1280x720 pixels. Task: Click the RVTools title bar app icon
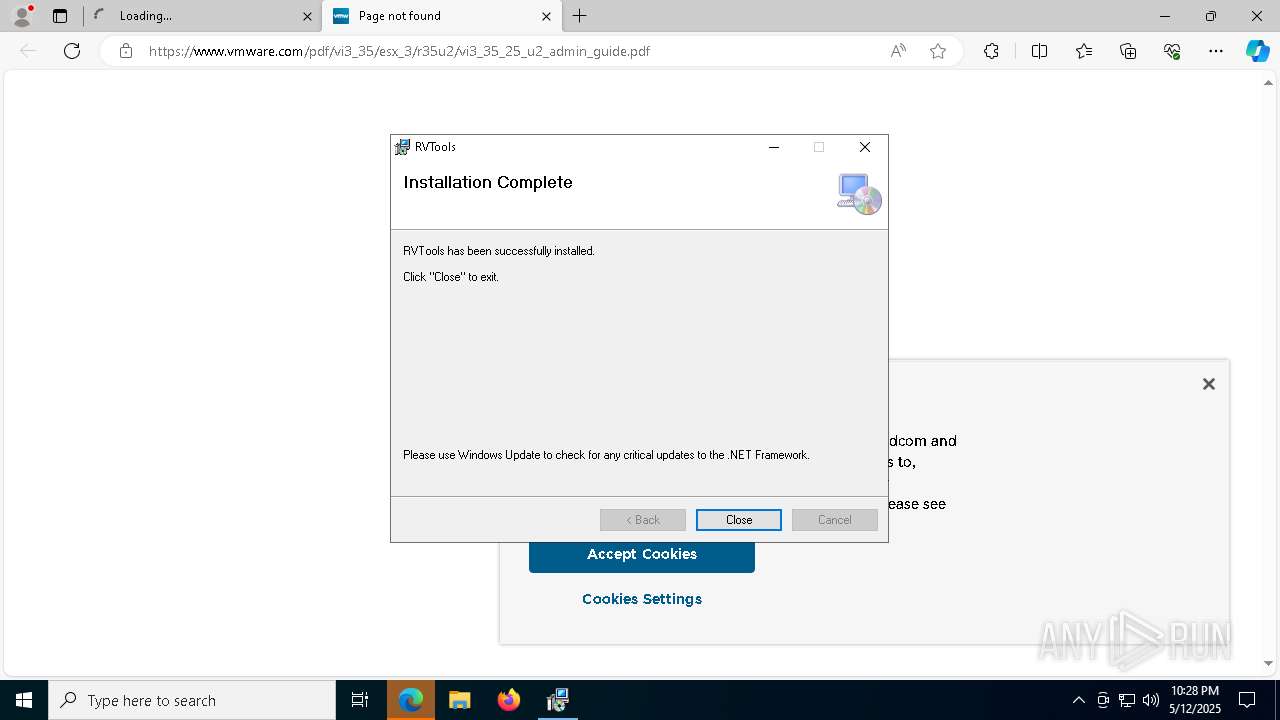(402, 147)
